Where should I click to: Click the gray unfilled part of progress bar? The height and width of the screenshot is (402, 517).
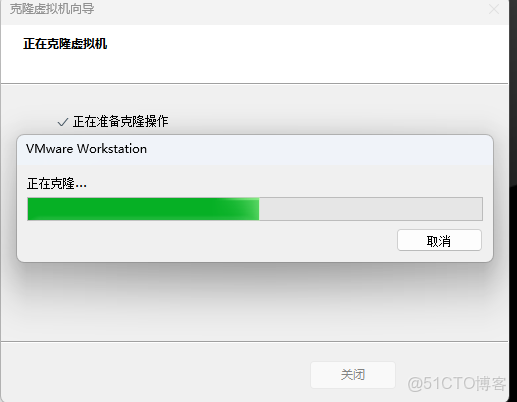pyautogui.click(x=371, y=209)
